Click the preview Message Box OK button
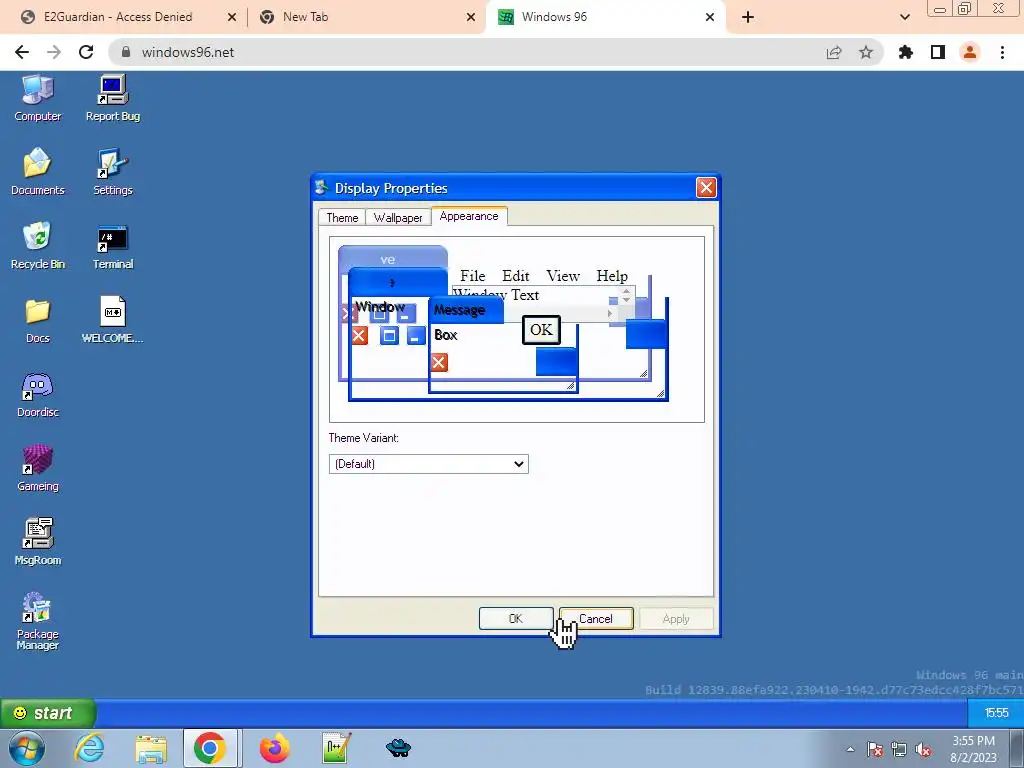This screenshot has width=1024, height=768. pyautogui.click(x=541, y=330)
